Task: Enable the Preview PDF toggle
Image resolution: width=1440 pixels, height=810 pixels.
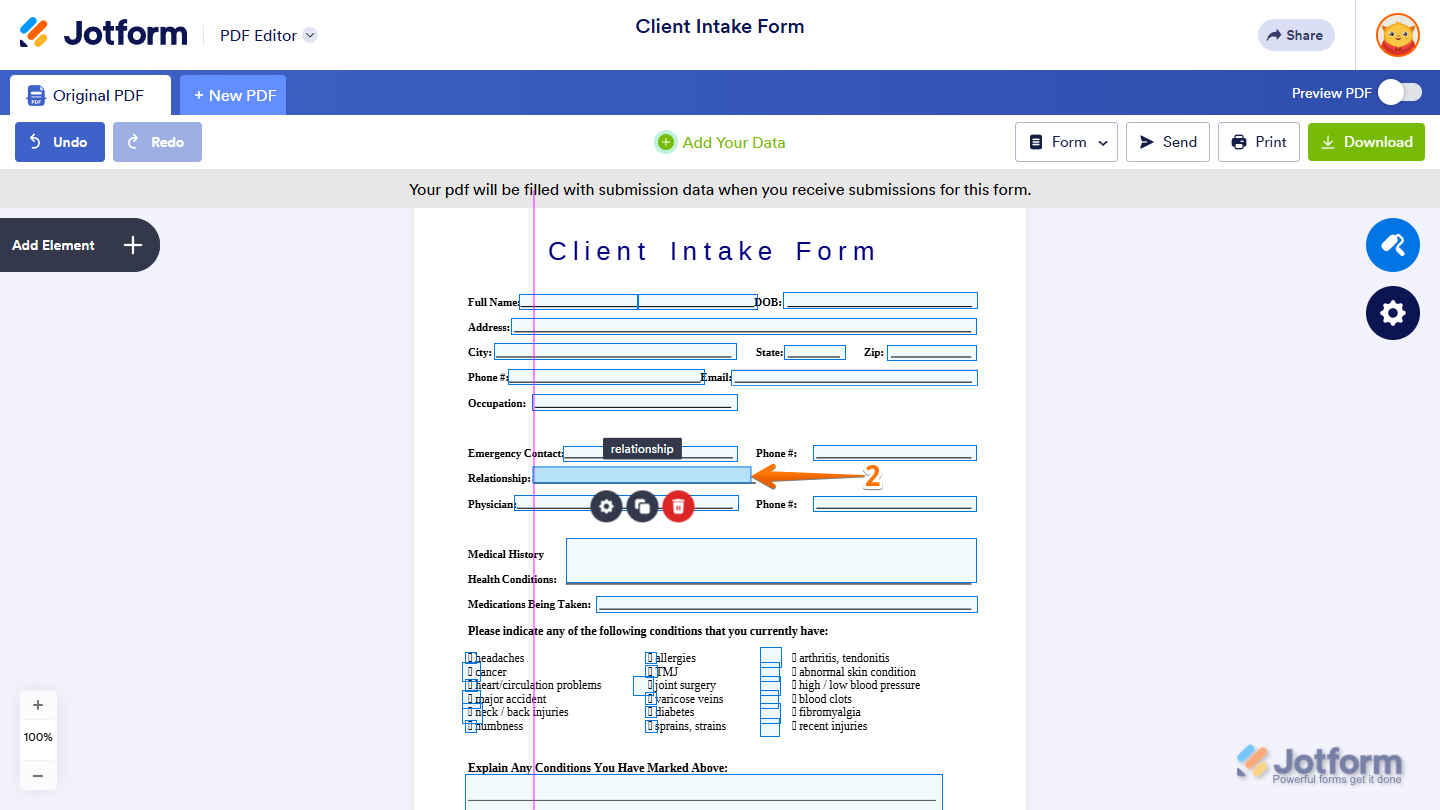Action: [x=1400, y=92]
